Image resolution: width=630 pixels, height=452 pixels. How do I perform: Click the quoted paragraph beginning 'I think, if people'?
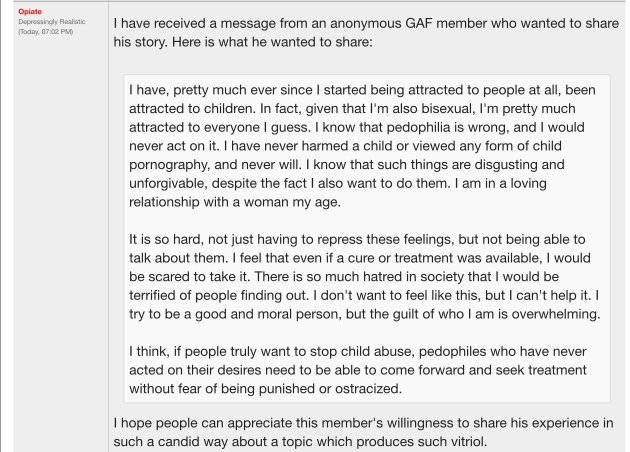358,370
